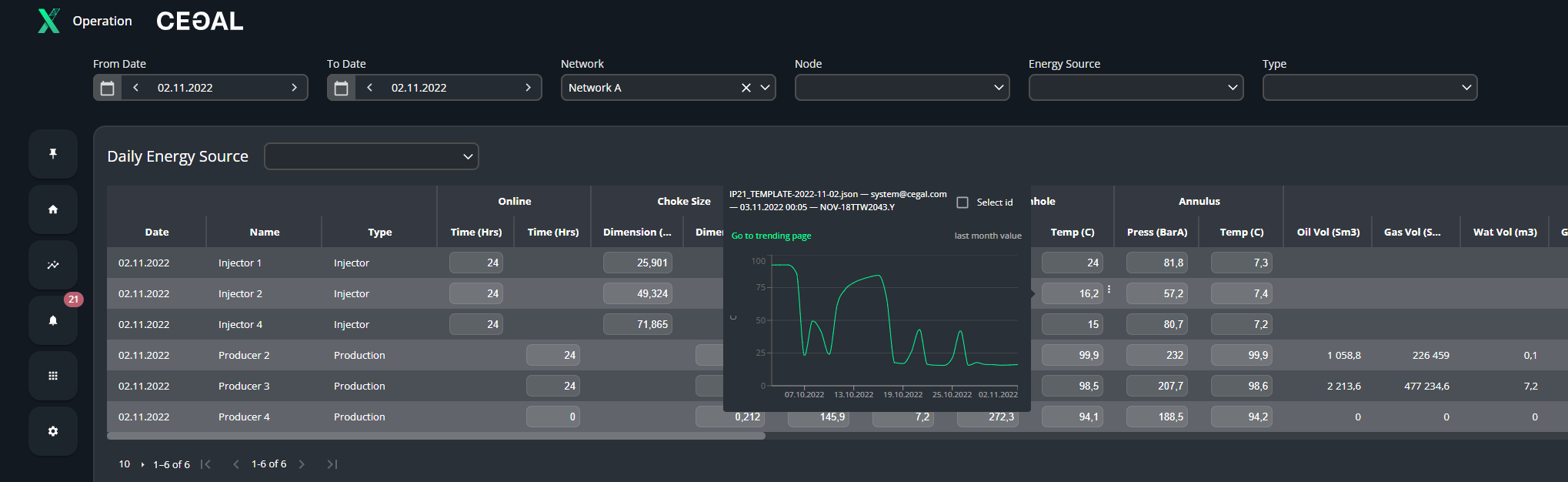Clear the Network A selection
1568x482 pixels.
(x=746, y=88)
